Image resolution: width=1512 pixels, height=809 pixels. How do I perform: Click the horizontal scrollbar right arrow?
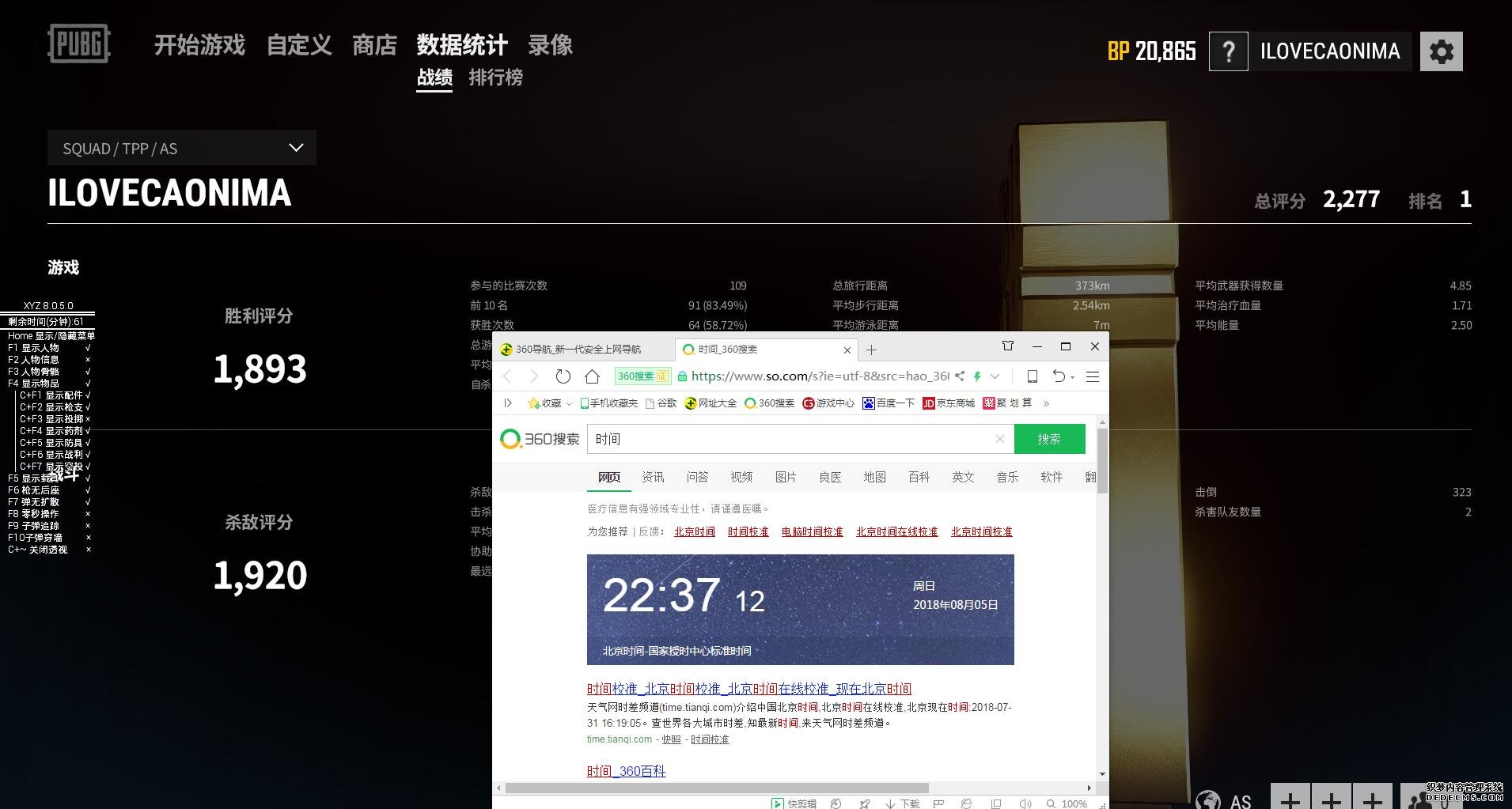1089,788
